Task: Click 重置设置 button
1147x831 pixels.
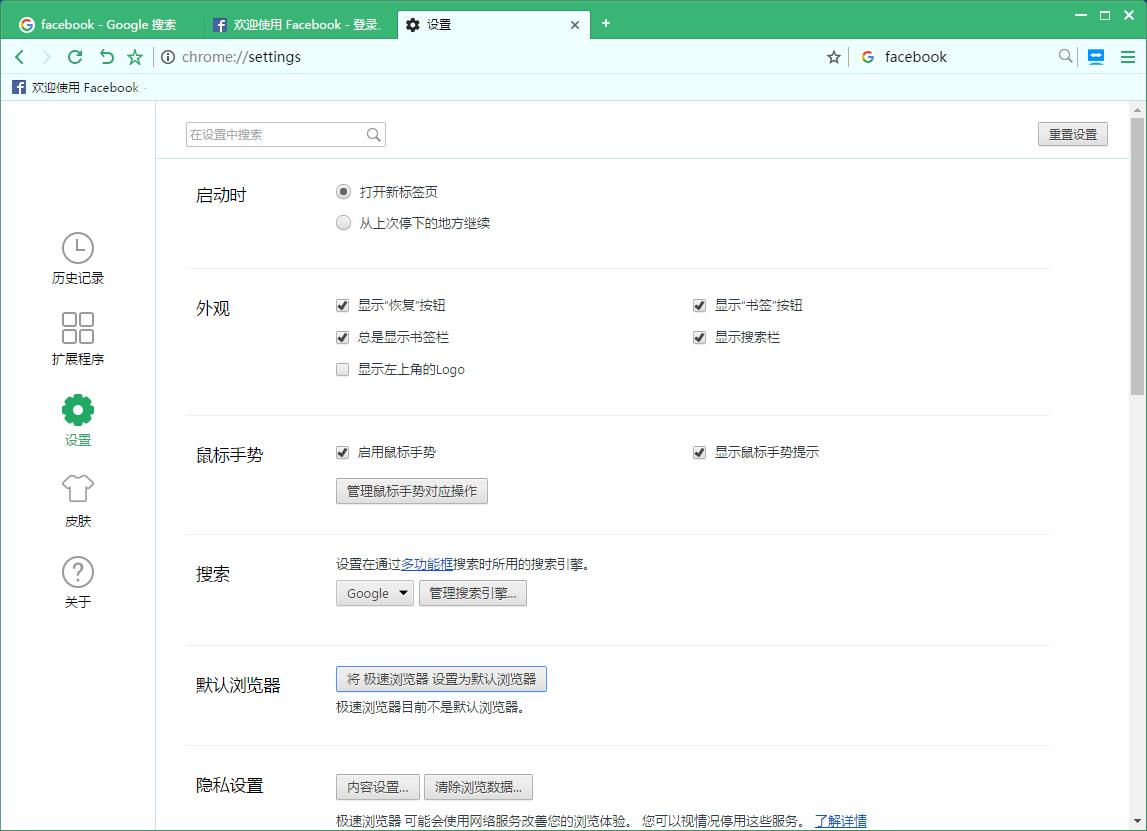Action: pos(1072,135)
